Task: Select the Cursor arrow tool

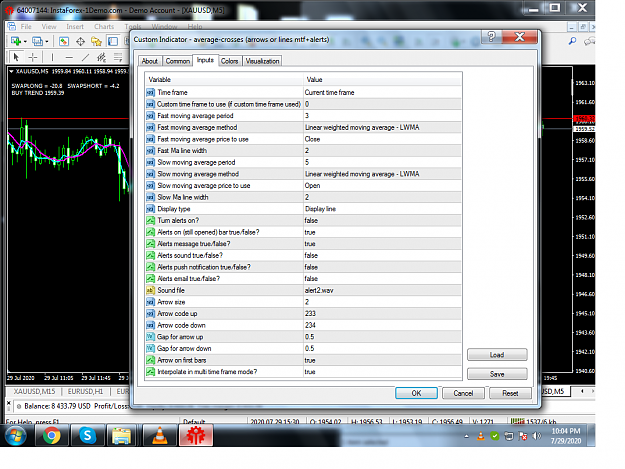Action: [x=16, y=57]
